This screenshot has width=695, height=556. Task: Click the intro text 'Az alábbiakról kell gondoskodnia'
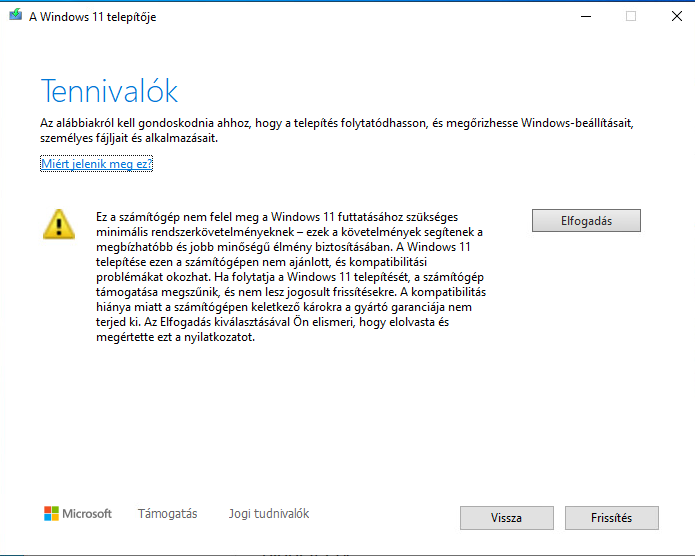(337, 130)
